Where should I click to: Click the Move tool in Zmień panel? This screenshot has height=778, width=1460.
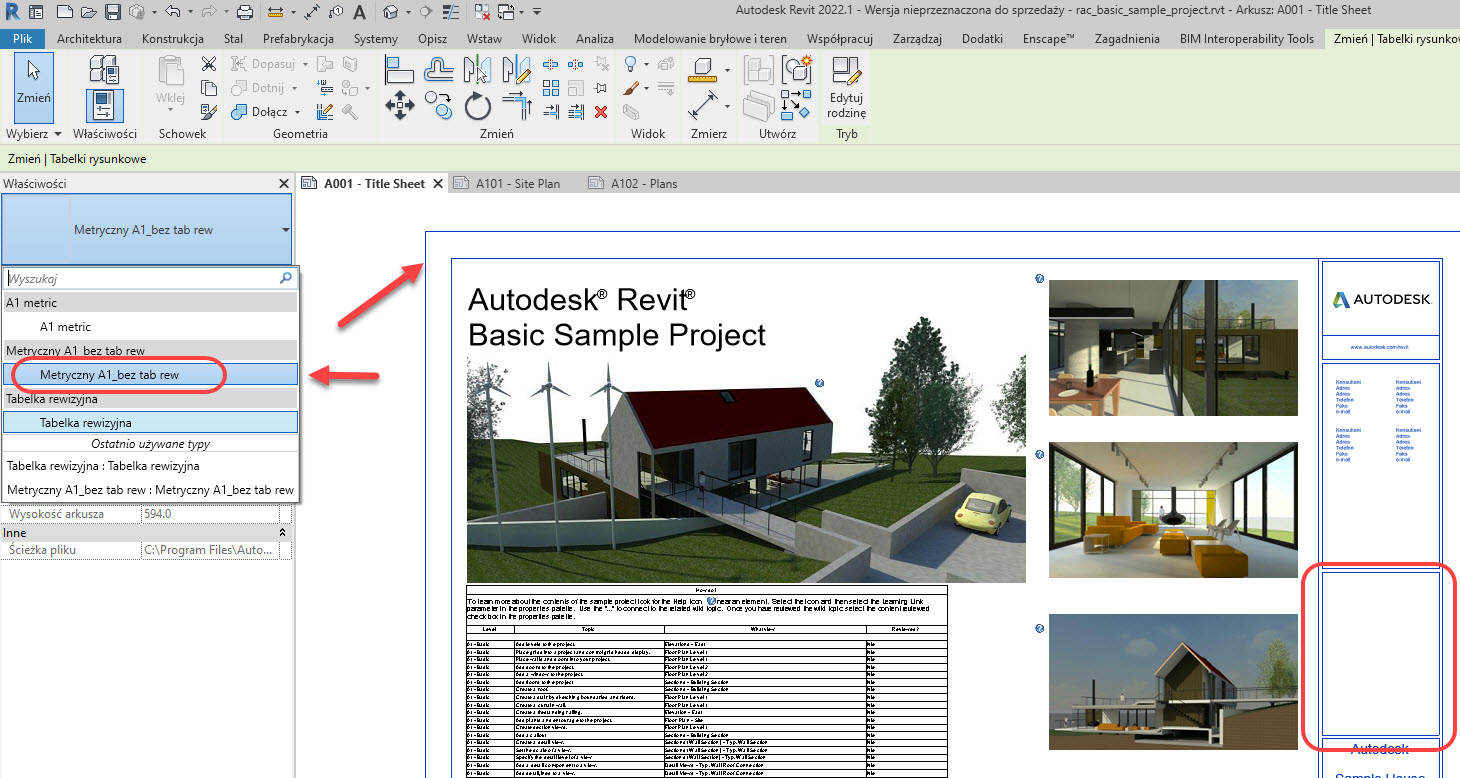coord(400,106)
